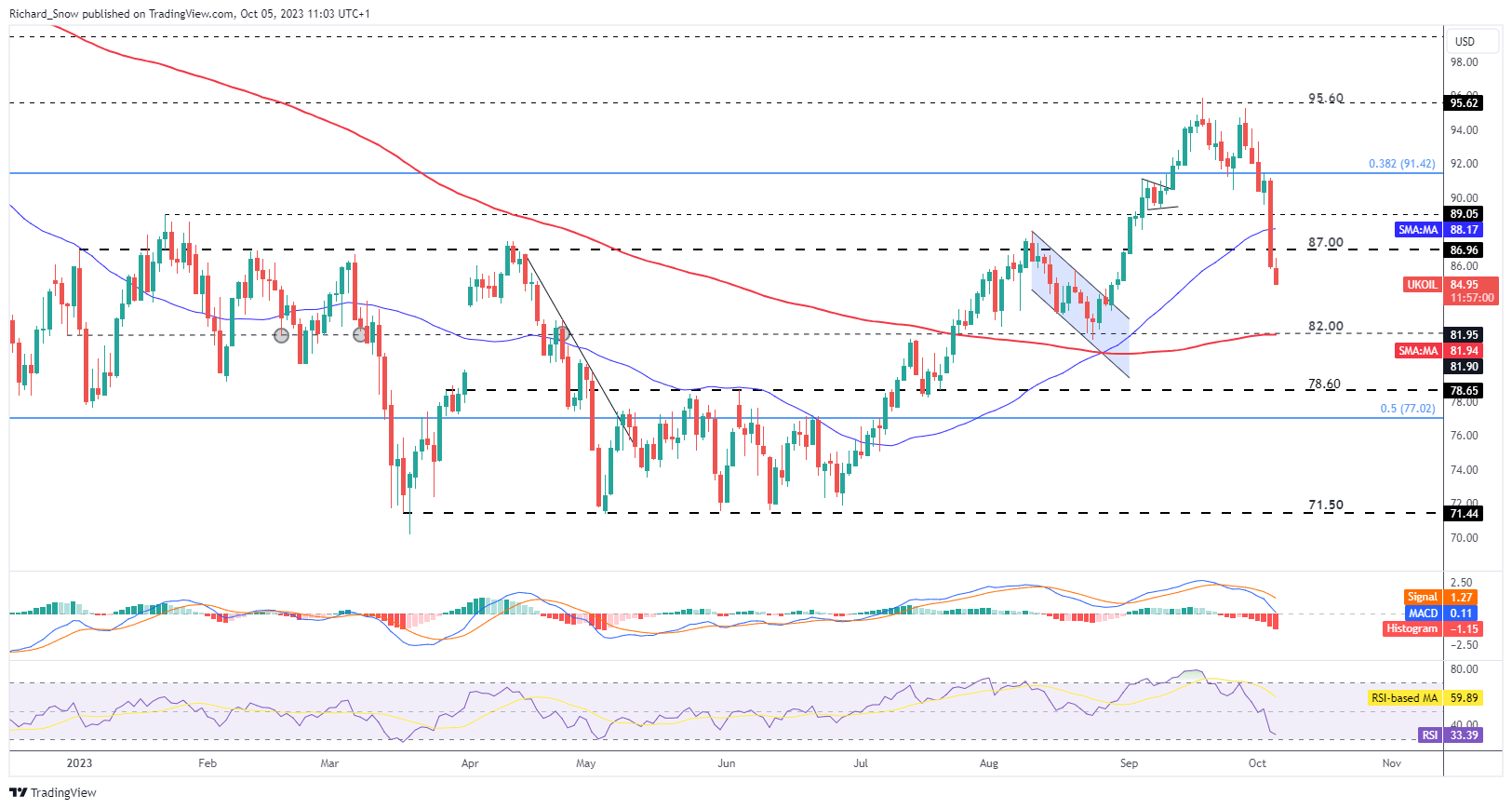
Task: Click -2.50 on the MACD axis
Action: [x=1464, y=645]
